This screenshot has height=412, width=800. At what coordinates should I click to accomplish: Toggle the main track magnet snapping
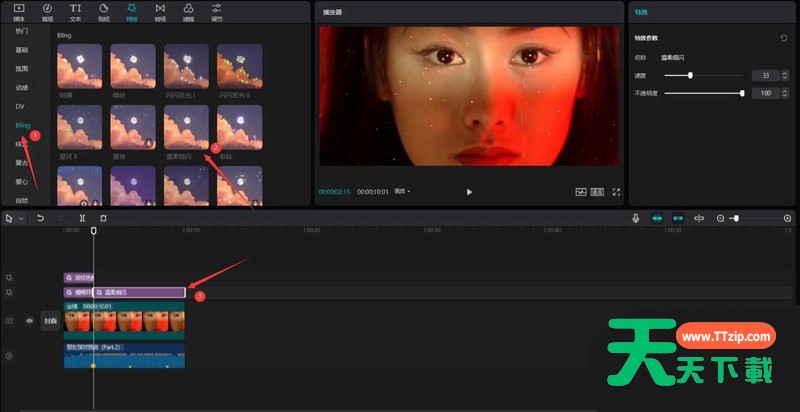point(657,217)
